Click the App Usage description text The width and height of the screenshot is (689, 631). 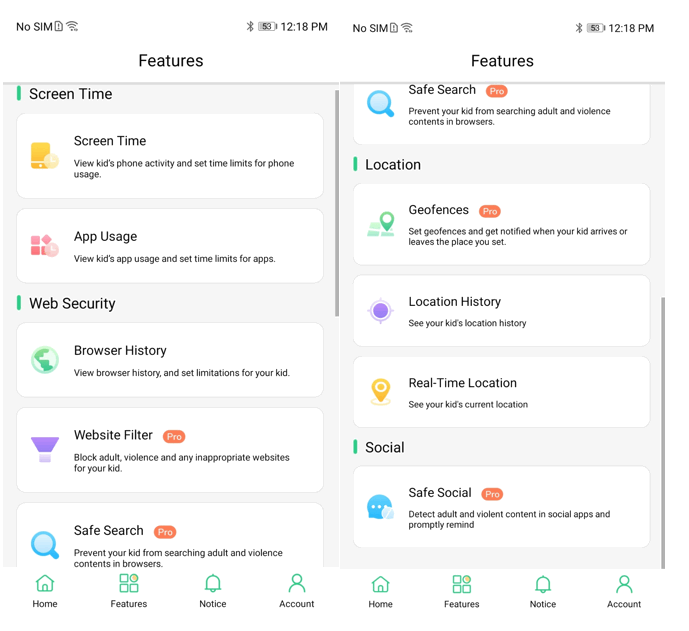[x=174, y=259]
